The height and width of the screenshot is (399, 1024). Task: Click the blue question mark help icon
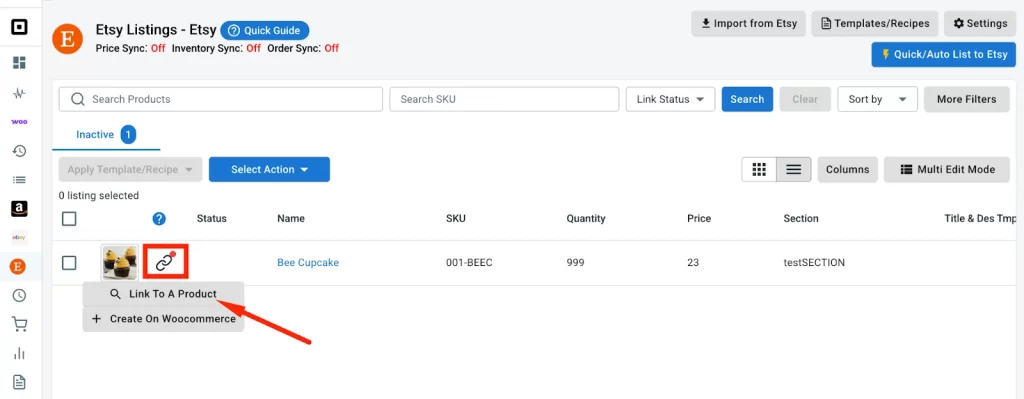(159, 219)
